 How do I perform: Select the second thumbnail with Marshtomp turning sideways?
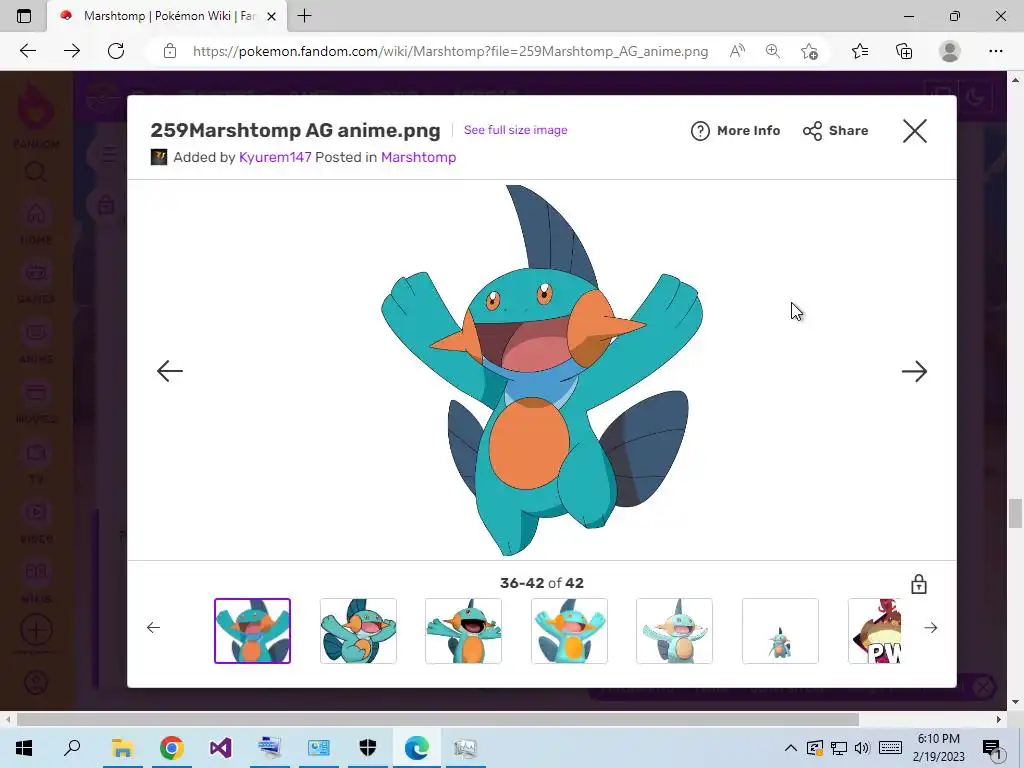tap(358, 631)
